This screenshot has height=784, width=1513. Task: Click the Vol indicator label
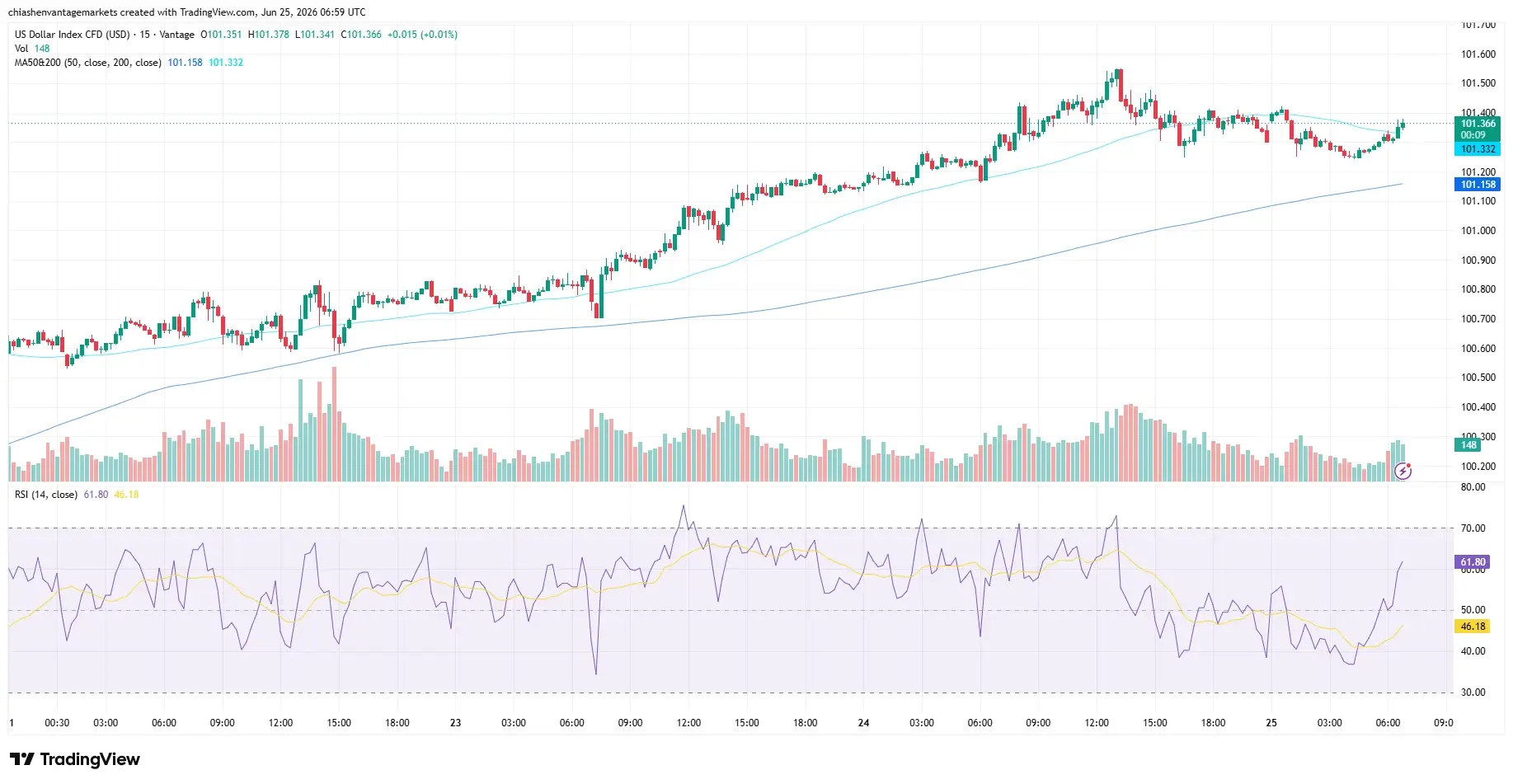click(x=21, y=49)
